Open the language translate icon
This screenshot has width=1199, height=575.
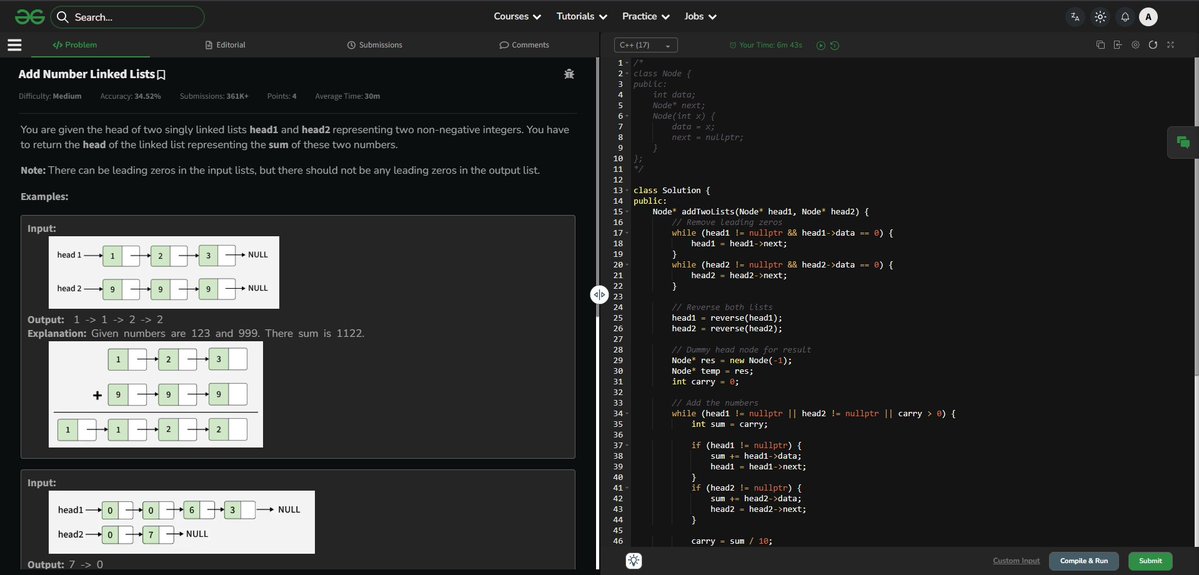[x=1075, y=17]
